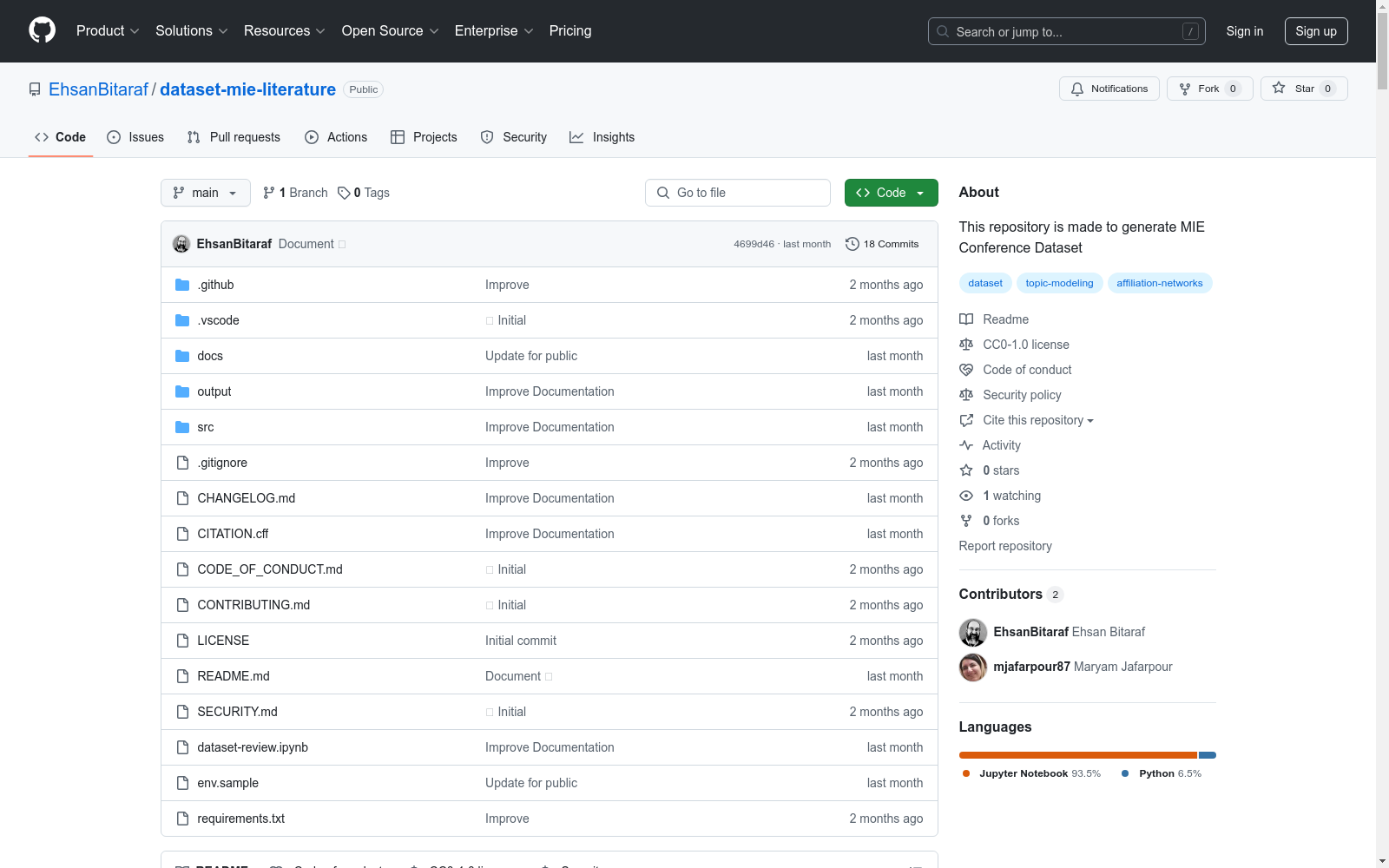Click the tags icon next to 0 Tags
This screenshot has width=1389, height=868.
(x=344, y=193)
